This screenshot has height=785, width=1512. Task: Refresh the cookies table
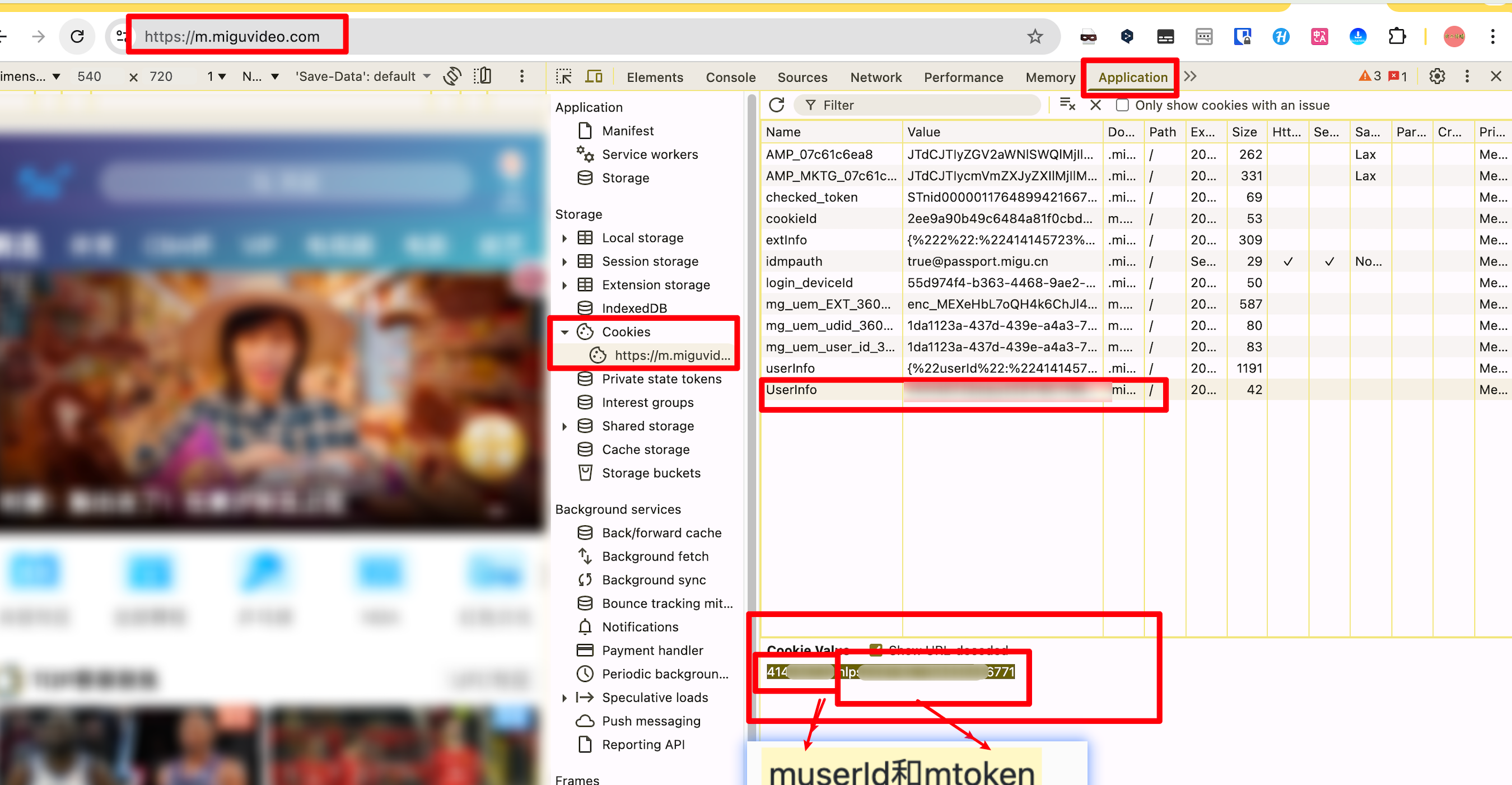777,105
